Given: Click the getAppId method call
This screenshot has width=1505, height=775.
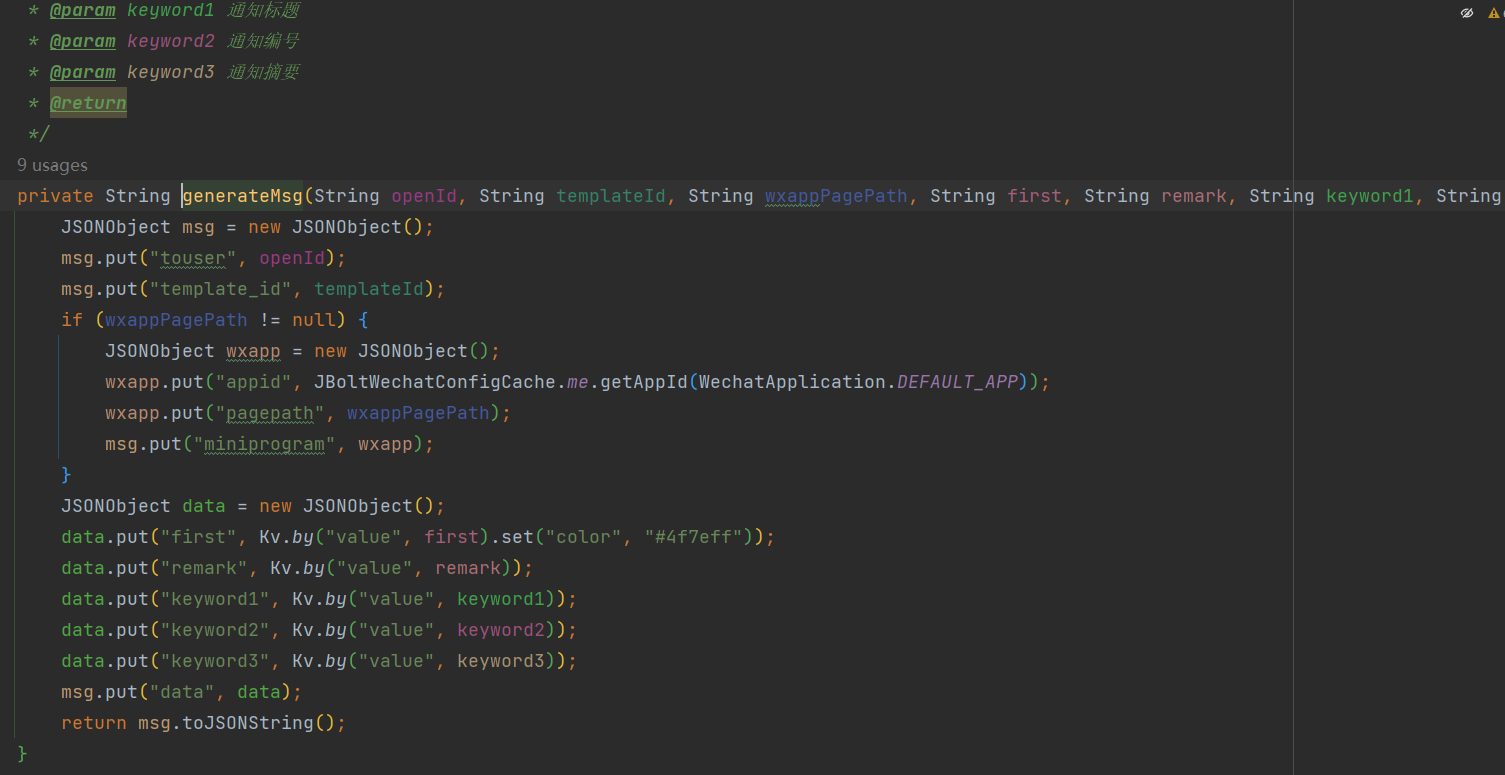Looking at the screenshot, I should click(x=644, y=382).
